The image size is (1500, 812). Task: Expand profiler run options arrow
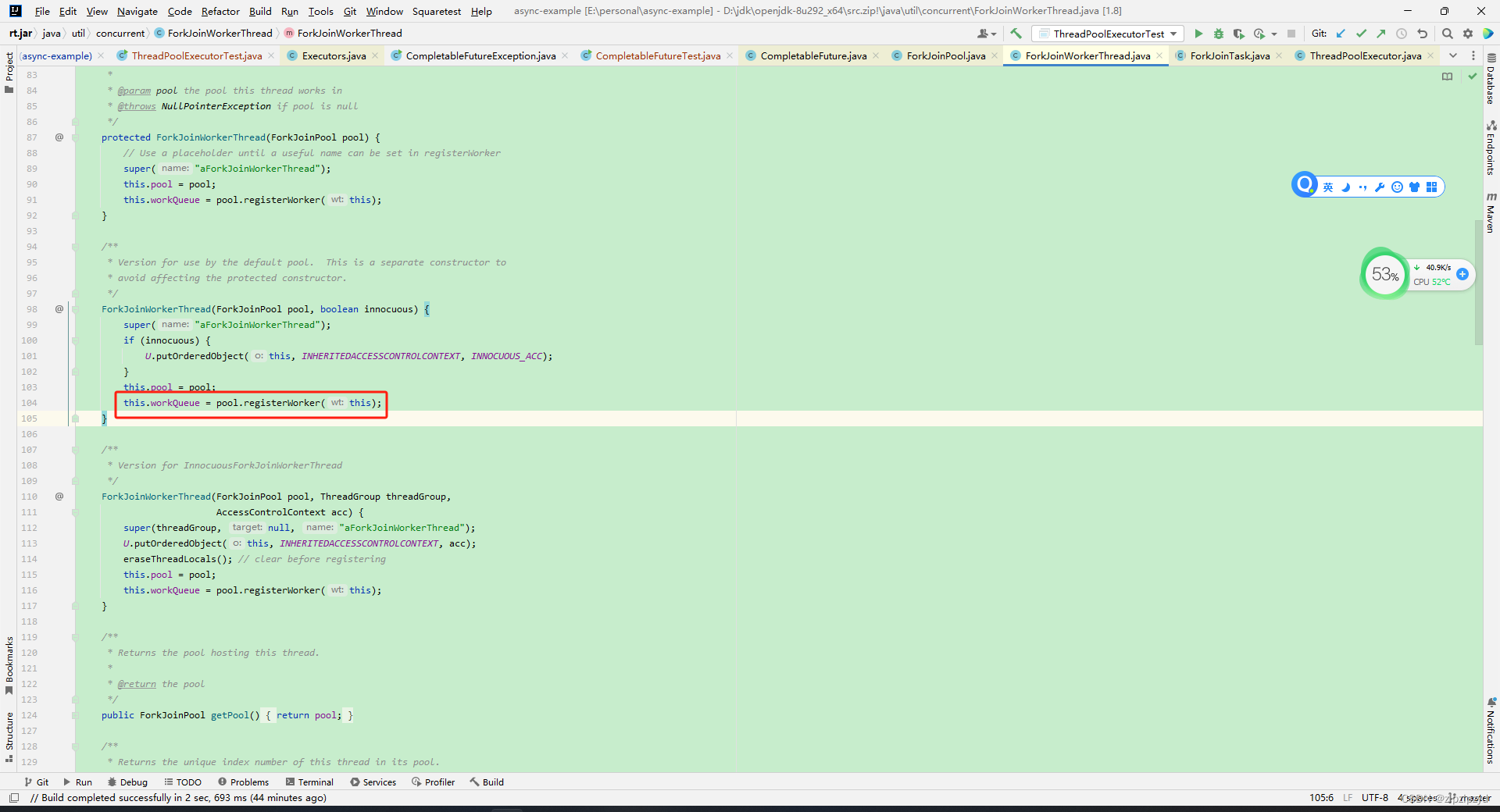(1274, 34)
